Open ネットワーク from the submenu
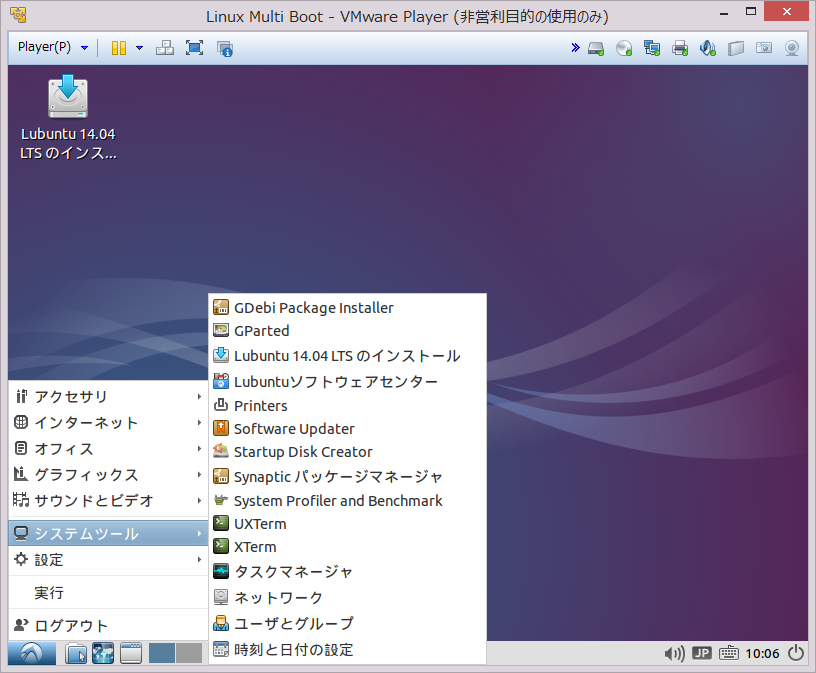Image resolution: width=816 pixels, height=673 pixels. pyautogui.click(x=347, y=597)
